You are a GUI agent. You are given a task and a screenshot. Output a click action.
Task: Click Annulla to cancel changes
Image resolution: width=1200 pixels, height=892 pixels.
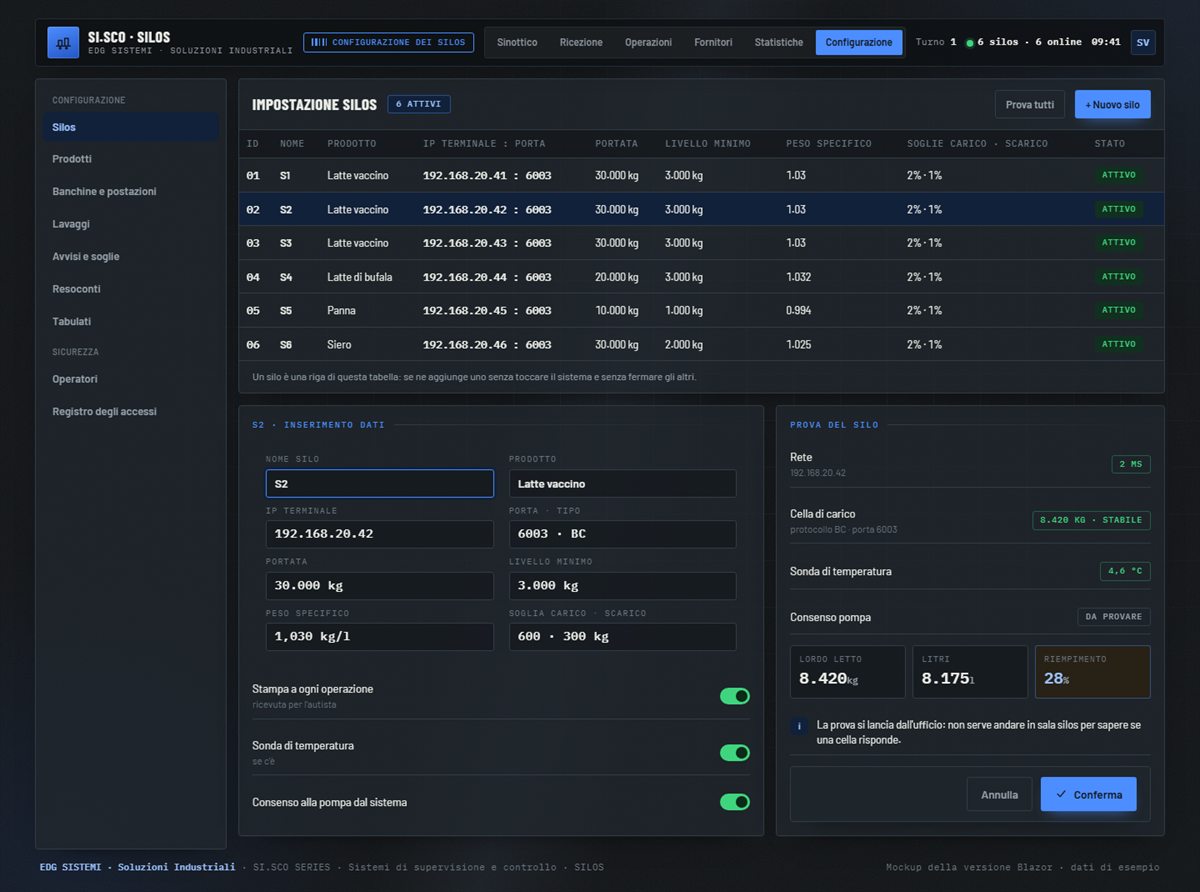(x=999, y=794)
